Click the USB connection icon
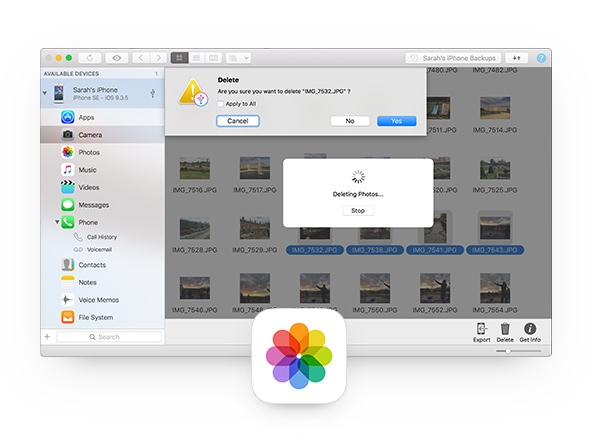The image size is (600, 448). [x=153, y=93]
